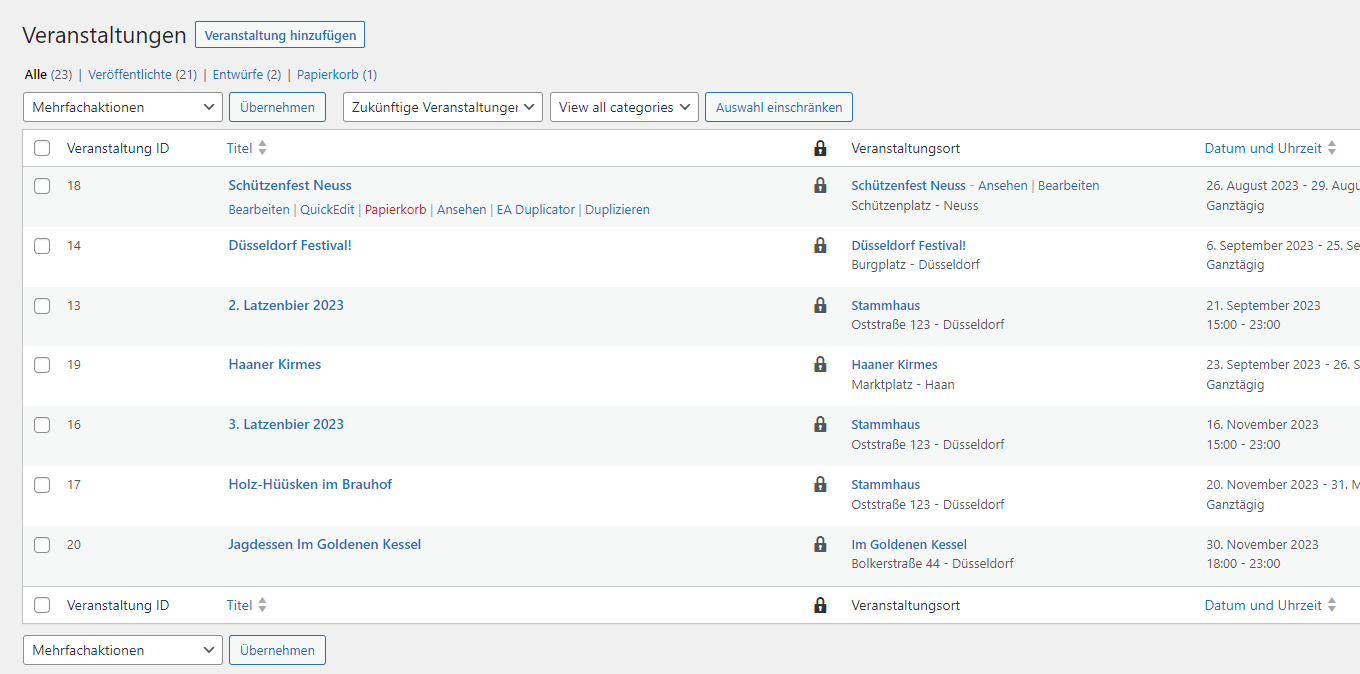Open the Stammhaus venue link for 3. Latzenbier

[x=885, y=424]
